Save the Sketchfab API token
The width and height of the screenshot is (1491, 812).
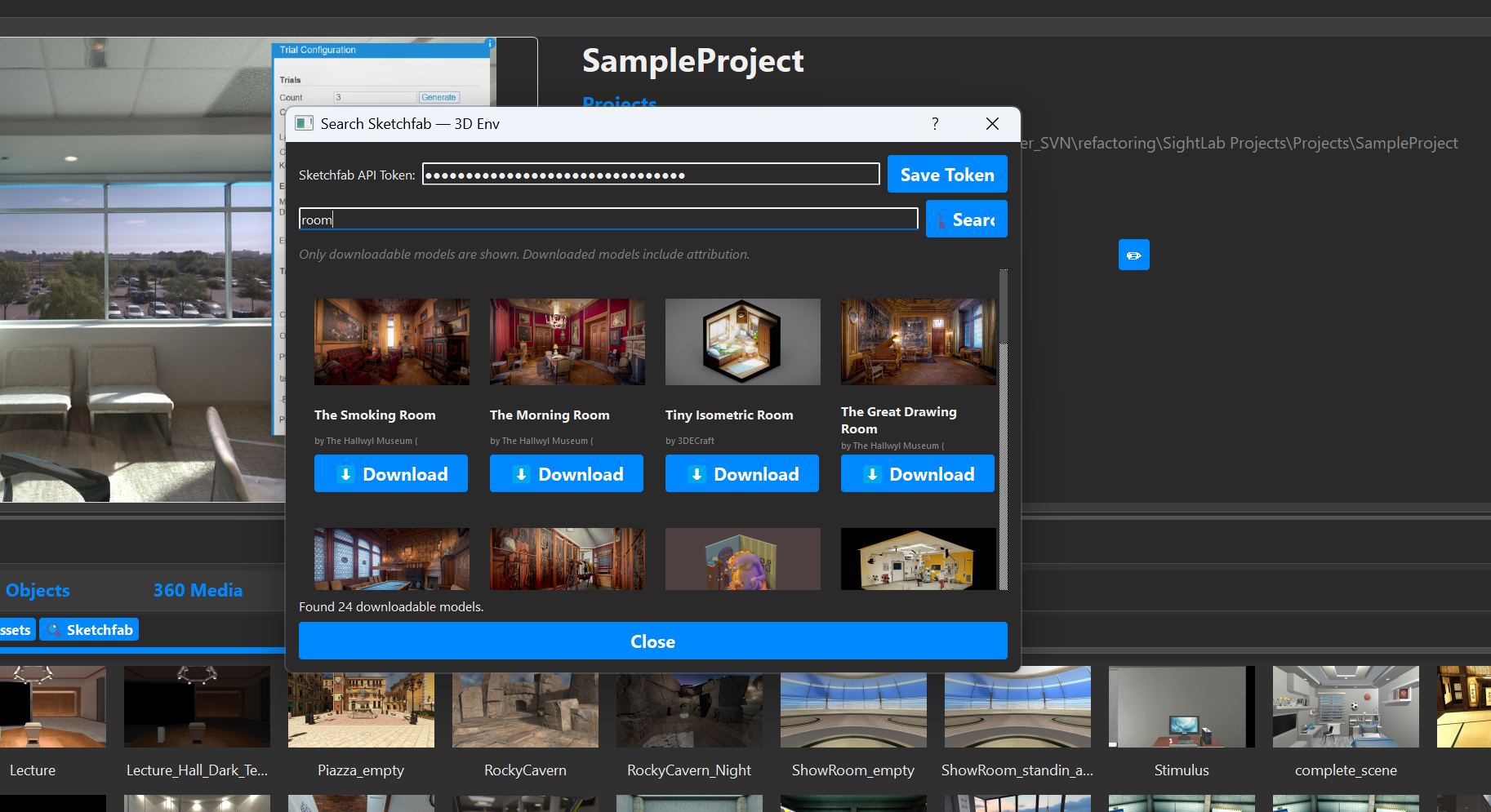coord(946,175)
